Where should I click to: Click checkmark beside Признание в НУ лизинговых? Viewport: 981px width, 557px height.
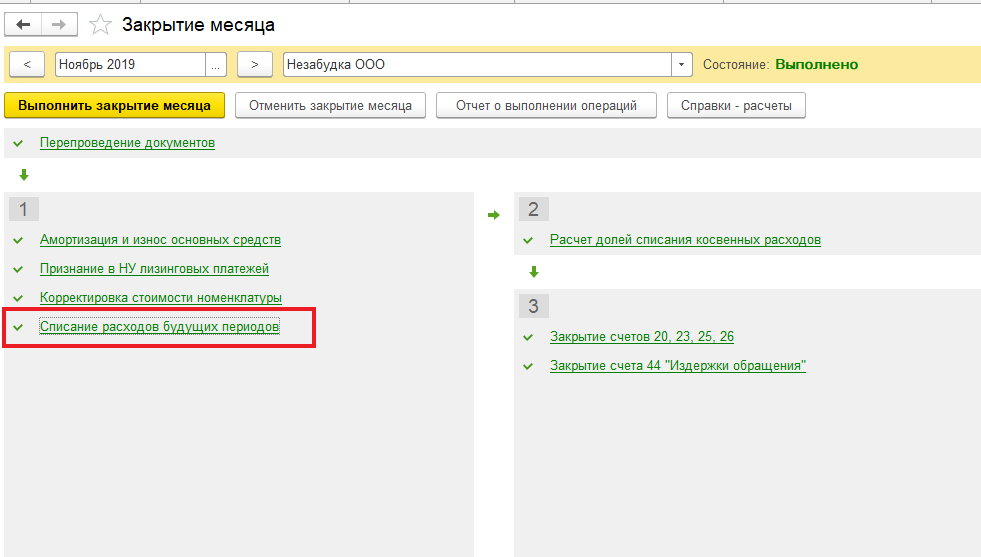pyautogui.click(x=18, y=269)
